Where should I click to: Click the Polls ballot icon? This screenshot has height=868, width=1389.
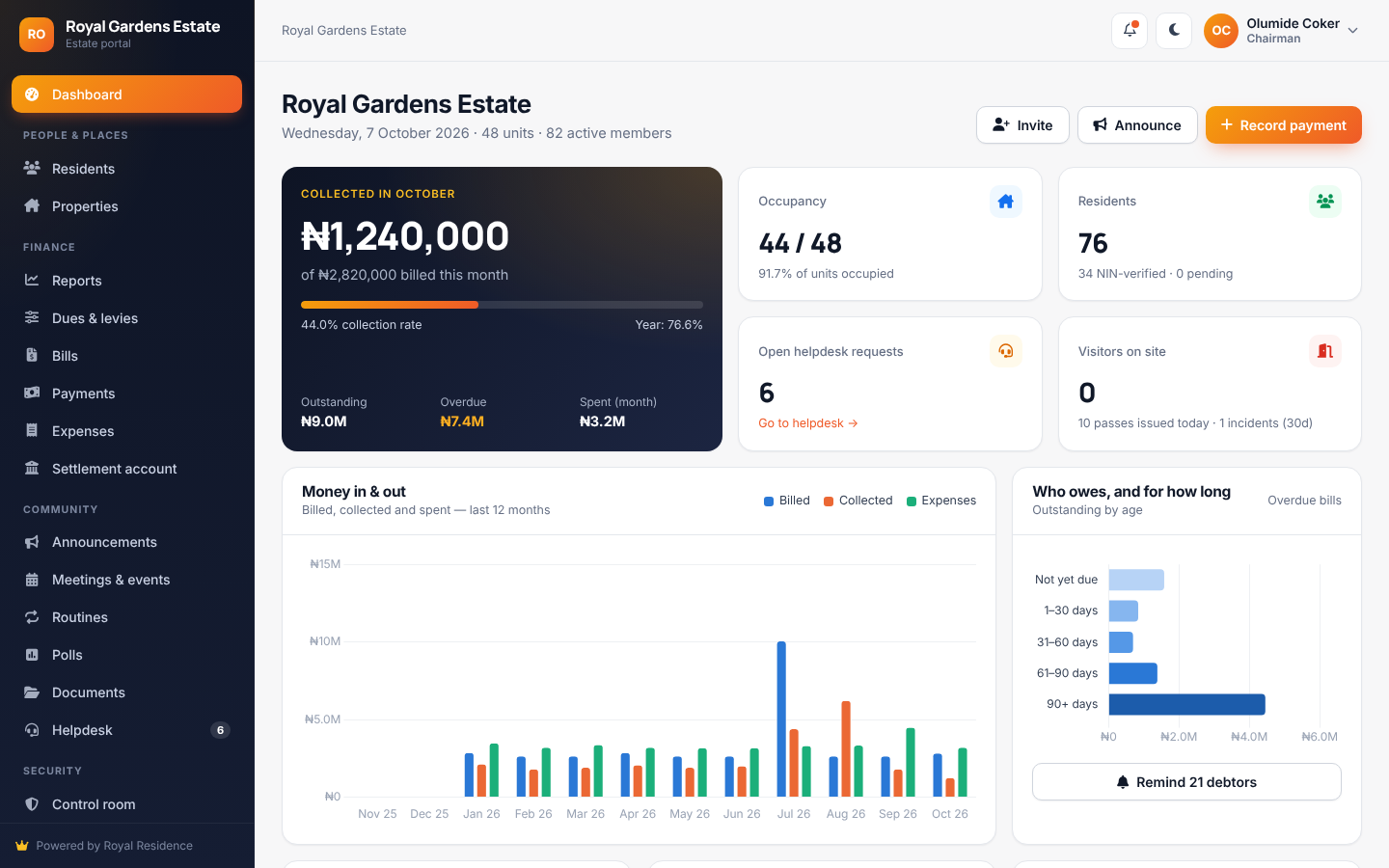pyautogui.click(x=32, y=655)
